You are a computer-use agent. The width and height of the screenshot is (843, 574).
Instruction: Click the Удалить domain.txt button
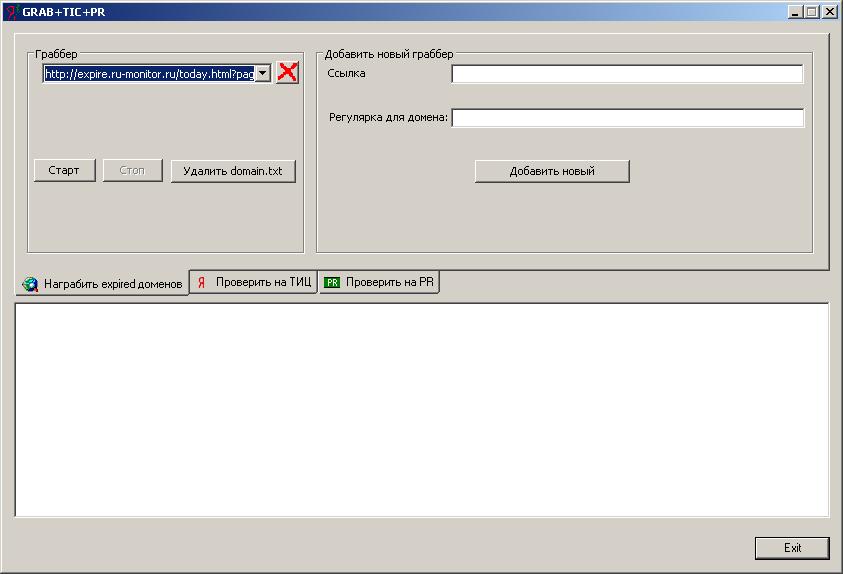pos(233,171)
